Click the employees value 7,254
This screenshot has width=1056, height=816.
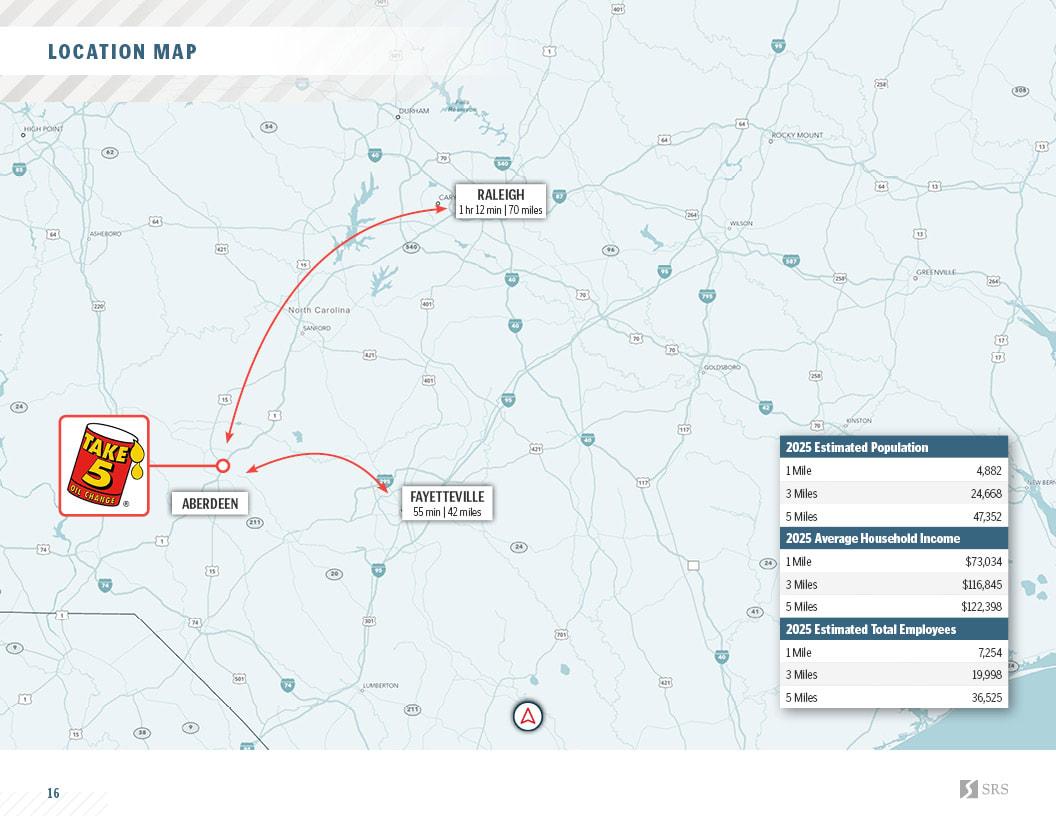click(x=990, y=652)
